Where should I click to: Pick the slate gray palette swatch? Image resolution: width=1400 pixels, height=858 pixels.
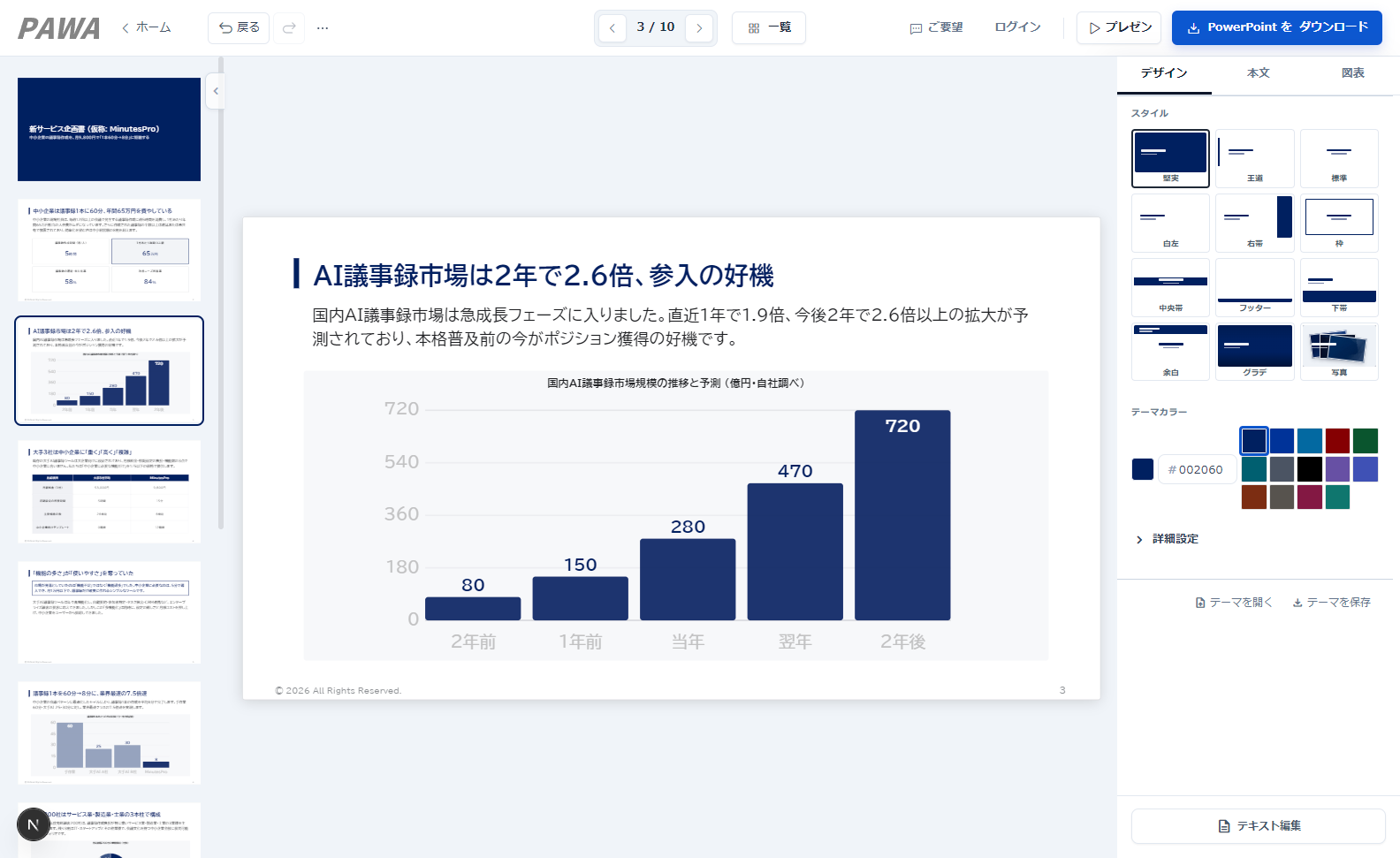point(1282,468)
